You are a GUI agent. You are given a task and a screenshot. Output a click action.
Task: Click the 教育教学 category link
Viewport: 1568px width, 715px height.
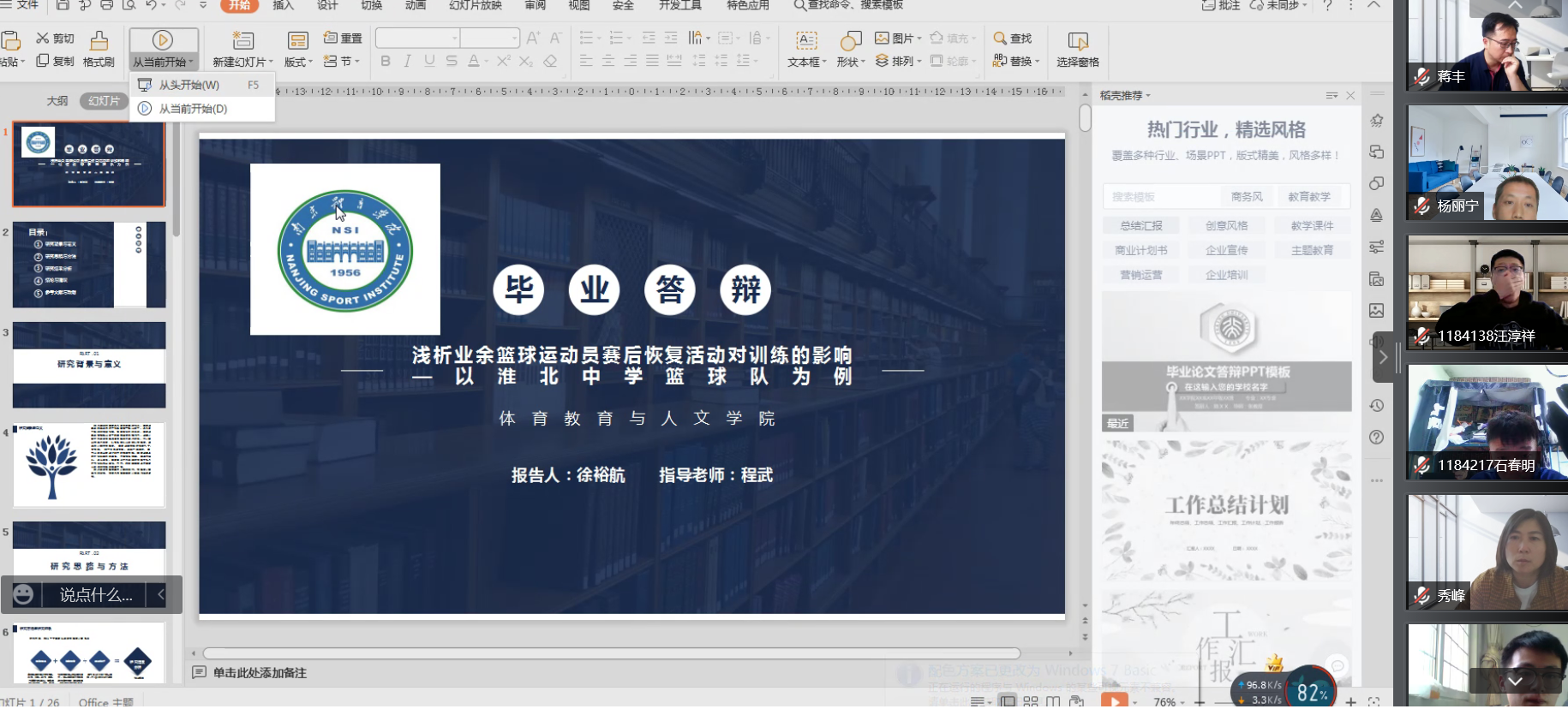[x=1309, y=197]
